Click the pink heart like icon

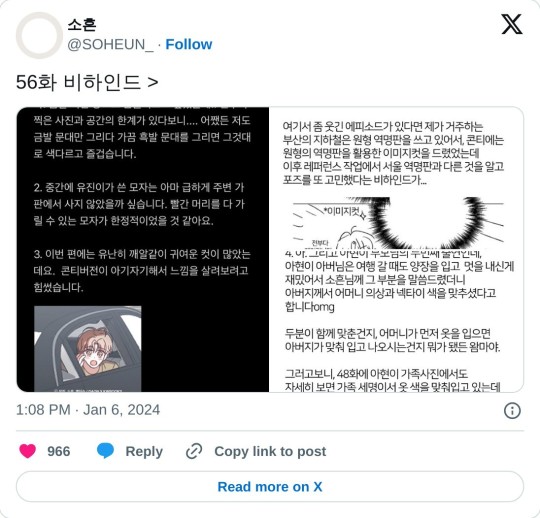[28, 451]
